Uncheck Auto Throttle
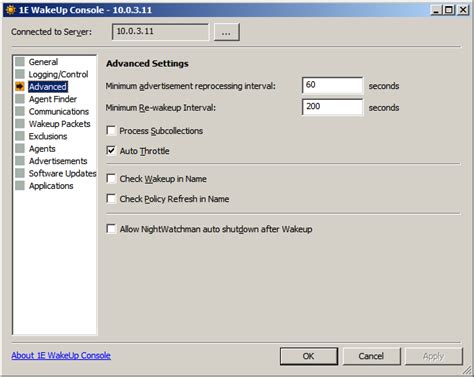Image resolution: width=474 pixels, height=377 pixels. (x=111, y=151)
